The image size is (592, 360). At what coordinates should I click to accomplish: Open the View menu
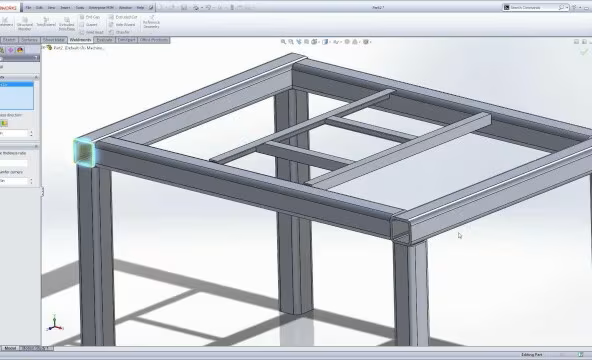(51, 8)
